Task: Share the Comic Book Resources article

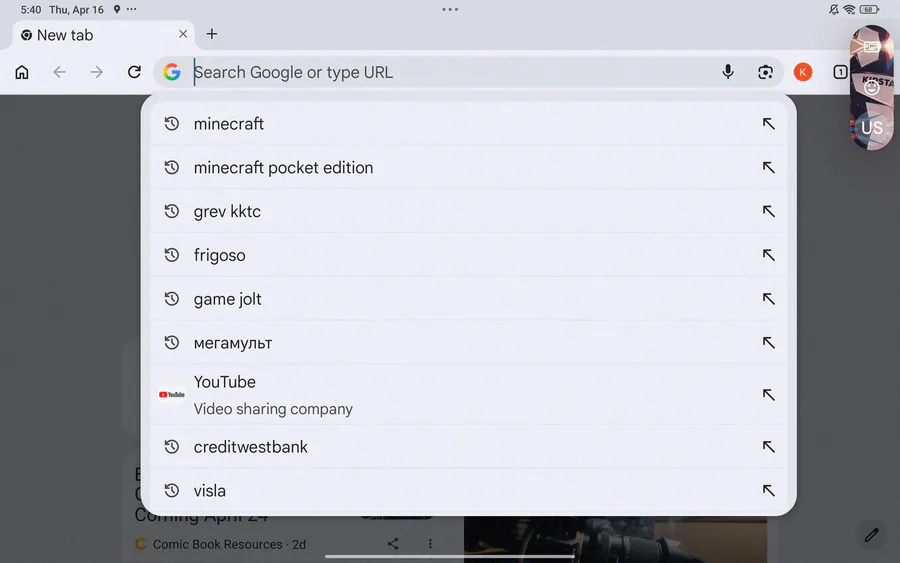Action: coord(393,544)
